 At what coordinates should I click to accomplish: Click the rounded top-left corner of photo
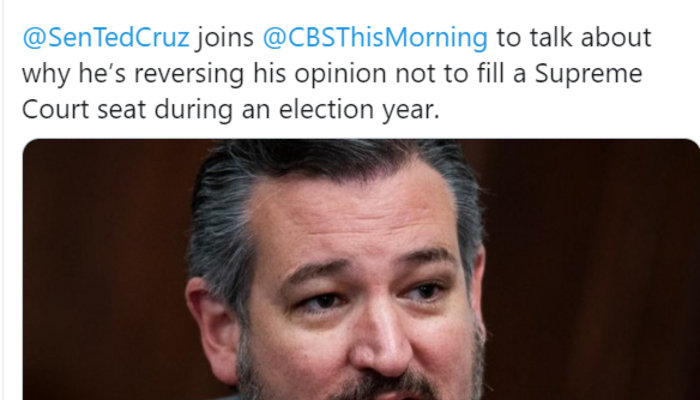pyautogui.click(x=32, y=147)
